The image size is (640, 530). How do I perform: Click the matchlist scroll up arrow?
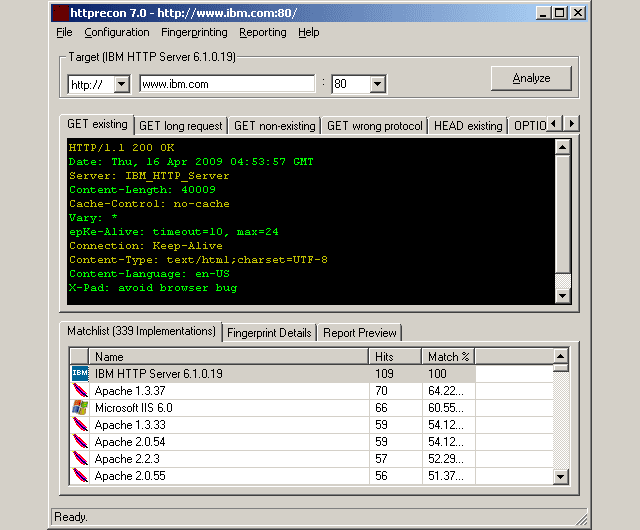click(x=561, y=356)
